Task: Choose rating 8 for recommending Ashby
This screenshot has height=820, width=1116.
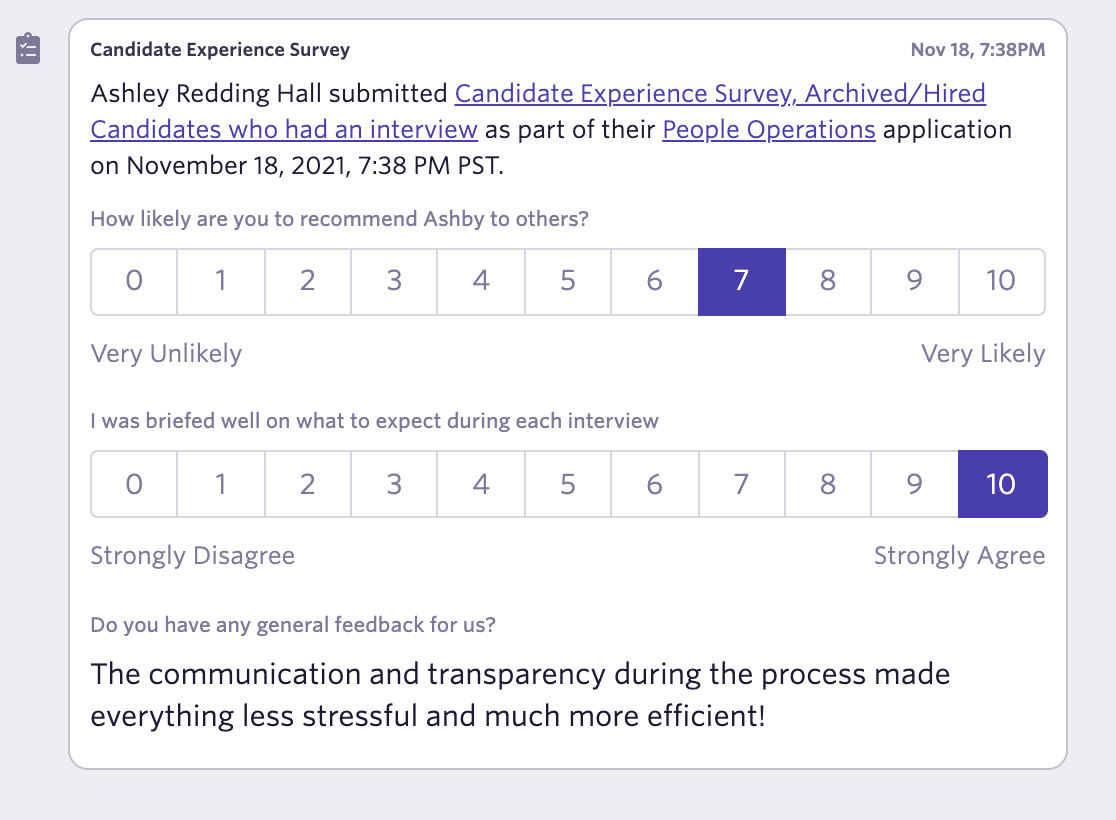Action: pos(828,282)
